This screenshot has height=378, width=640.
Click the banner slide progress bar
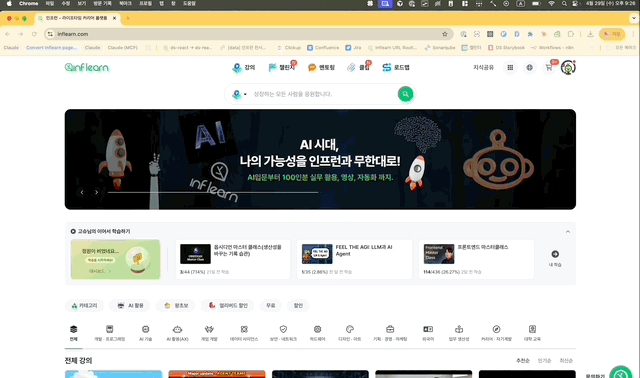pos(213,192)
